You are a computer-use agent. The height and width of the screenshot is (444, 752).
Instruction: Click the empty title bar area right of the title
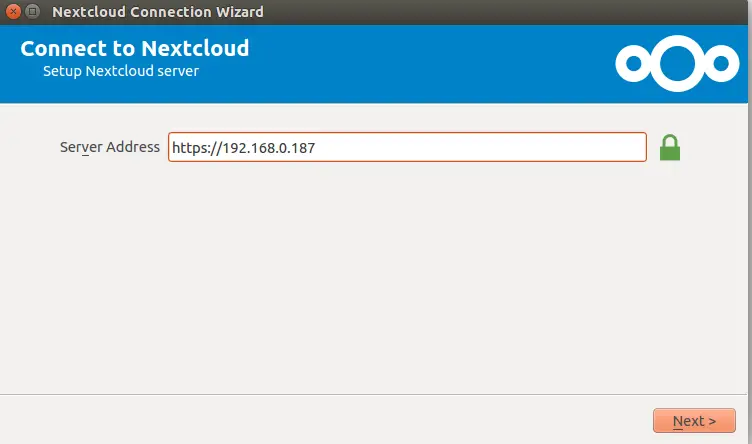tap(504, 12)
